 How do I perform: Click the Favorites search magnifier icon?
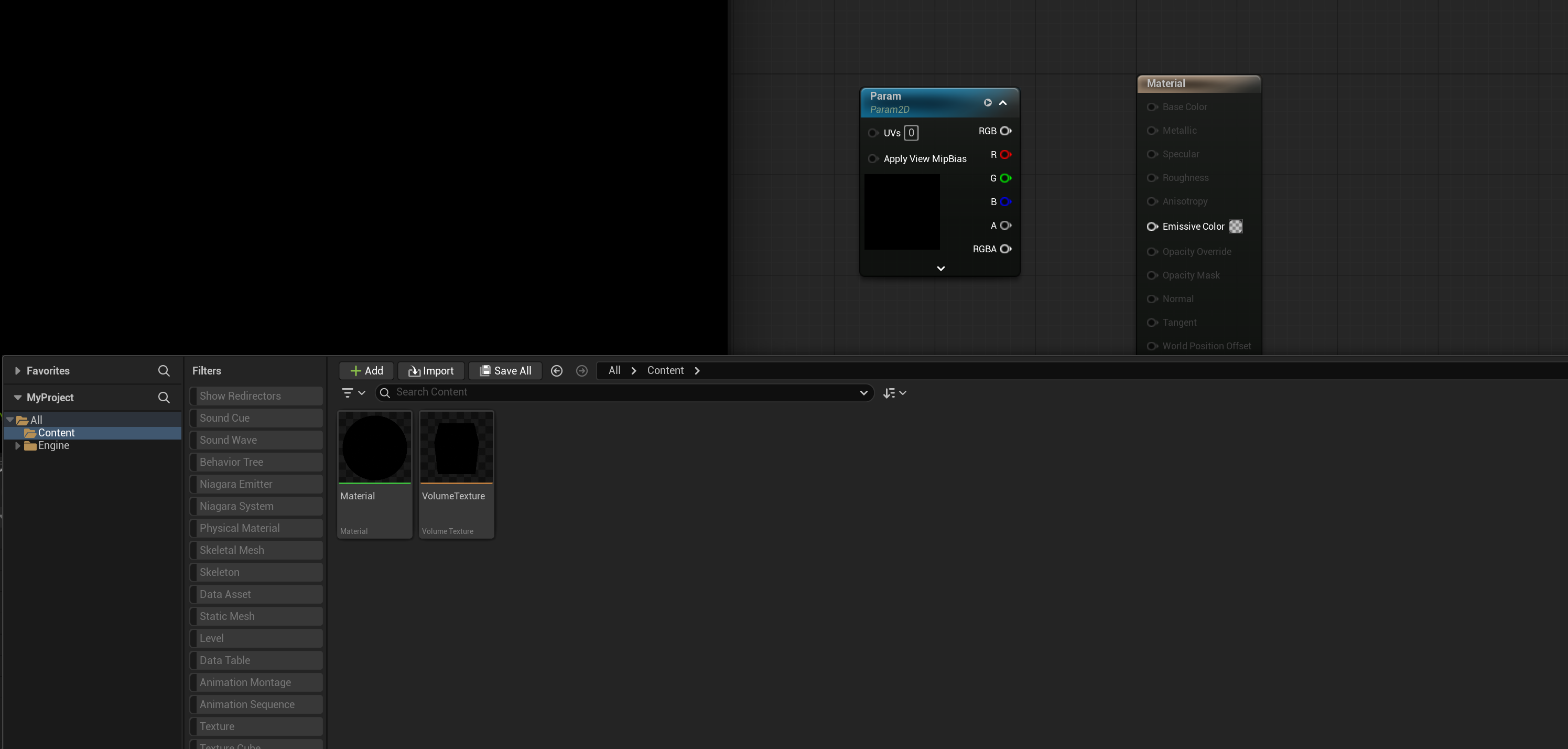[164, 371]
